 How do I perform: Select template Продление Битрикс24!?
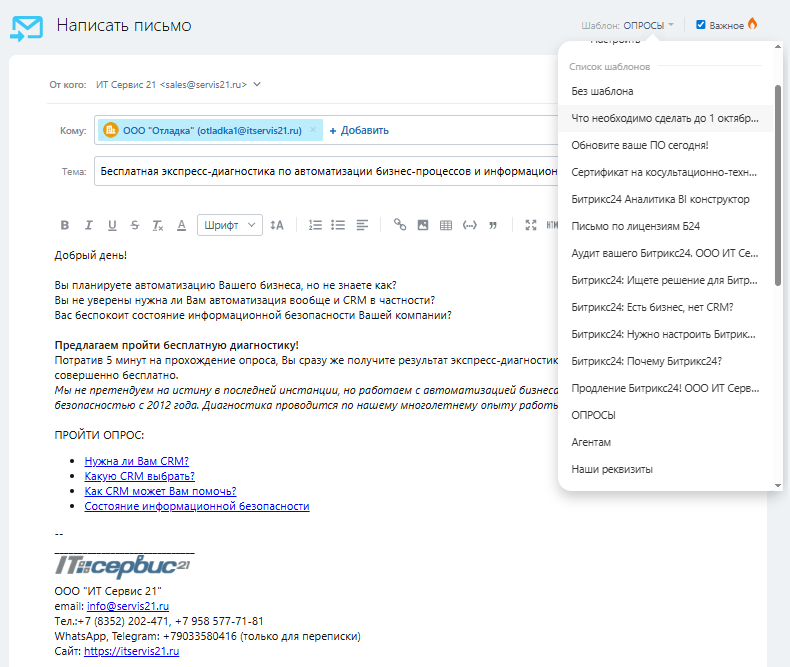665,388
